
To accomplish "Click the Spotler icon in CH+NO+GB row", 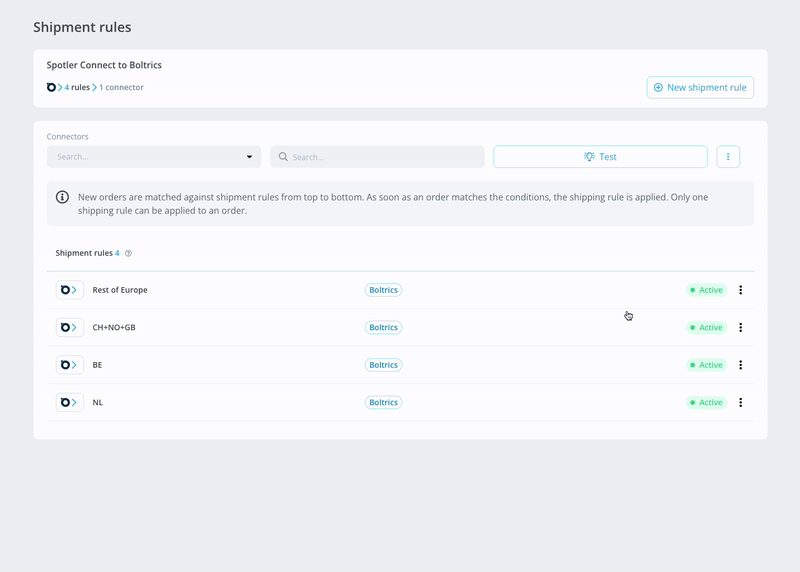I will (x=69, y=327).
